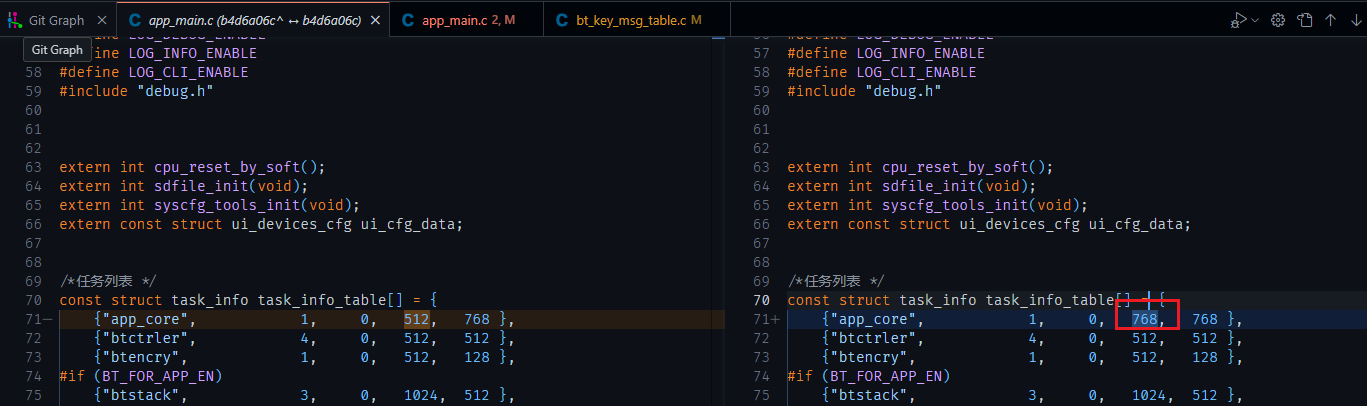
Task: Click syscfg_tools_init in the left pane
Action: (x=226, y=206)
